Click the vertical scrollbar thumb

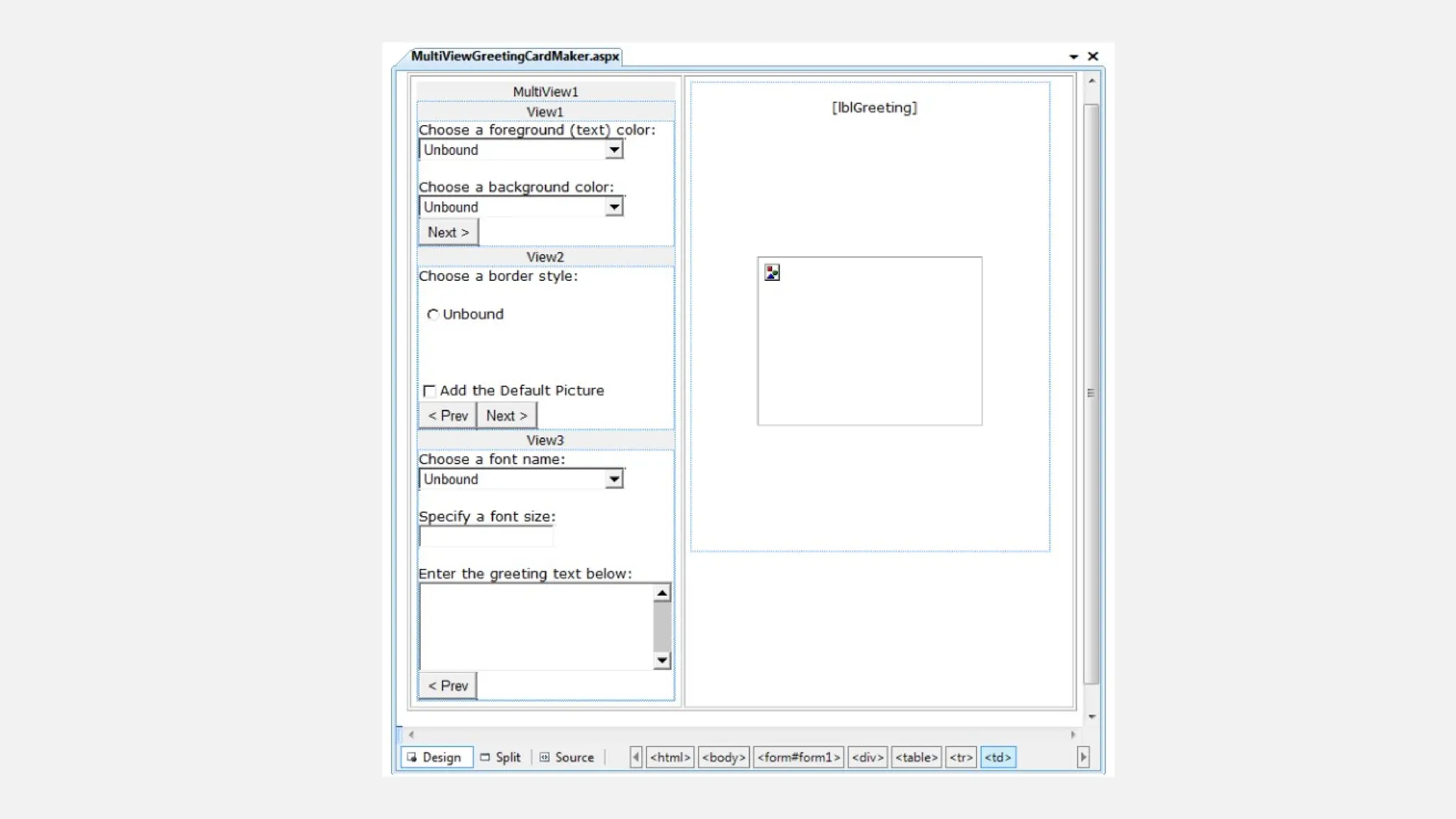(1091, 392)
